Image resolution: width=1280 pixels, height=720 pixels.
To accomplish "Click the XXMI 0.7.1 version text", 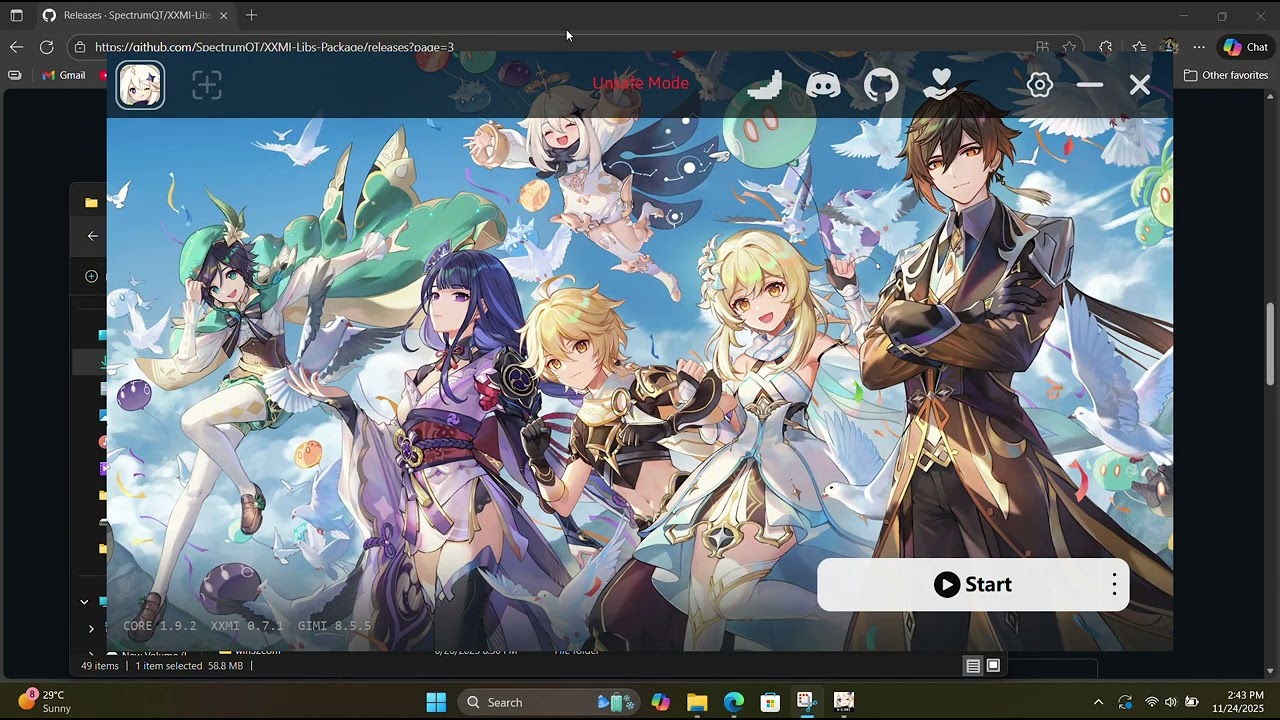I will coord(247,626).
